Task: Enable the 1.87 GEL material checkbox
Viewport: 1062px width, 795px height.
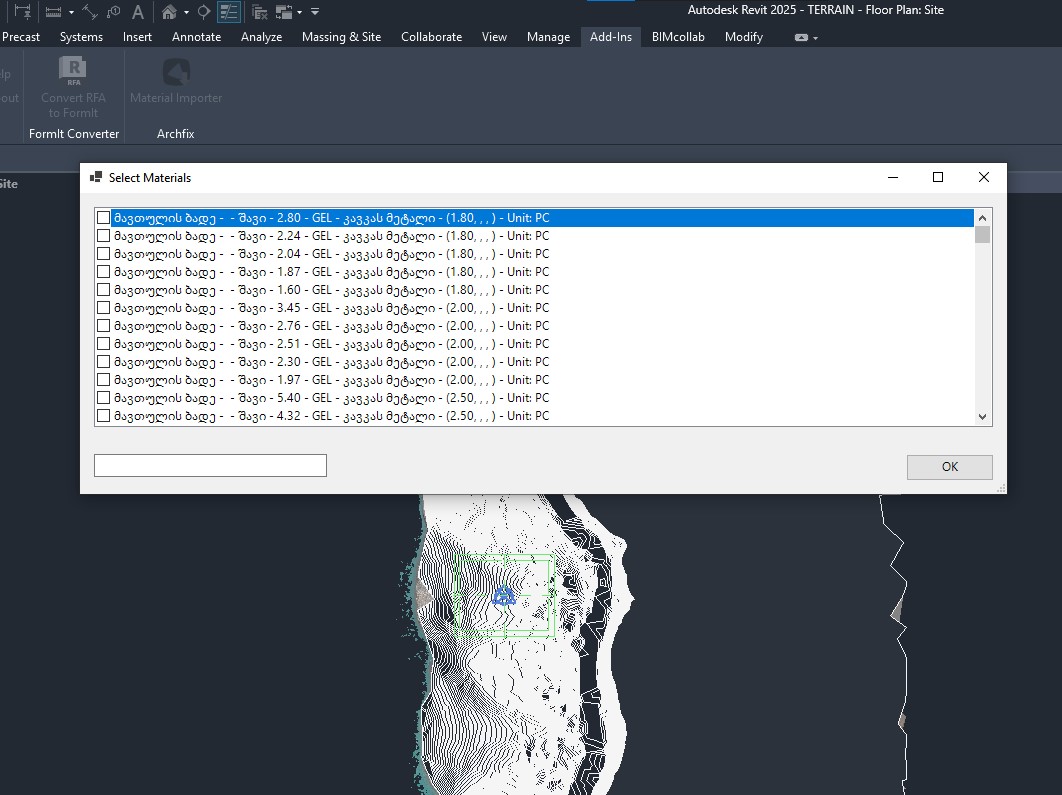Action: coord(104,272)
